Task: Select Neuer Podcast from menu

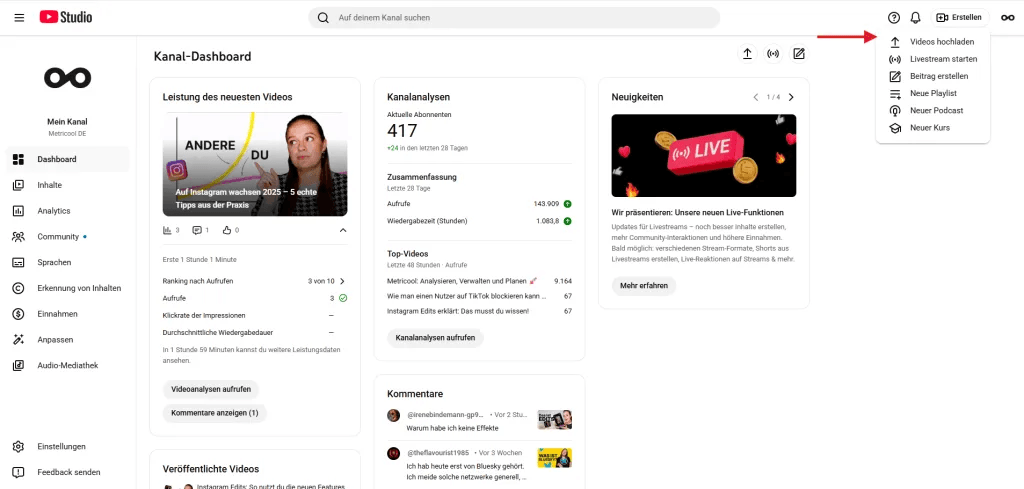Action: (933, 110)
